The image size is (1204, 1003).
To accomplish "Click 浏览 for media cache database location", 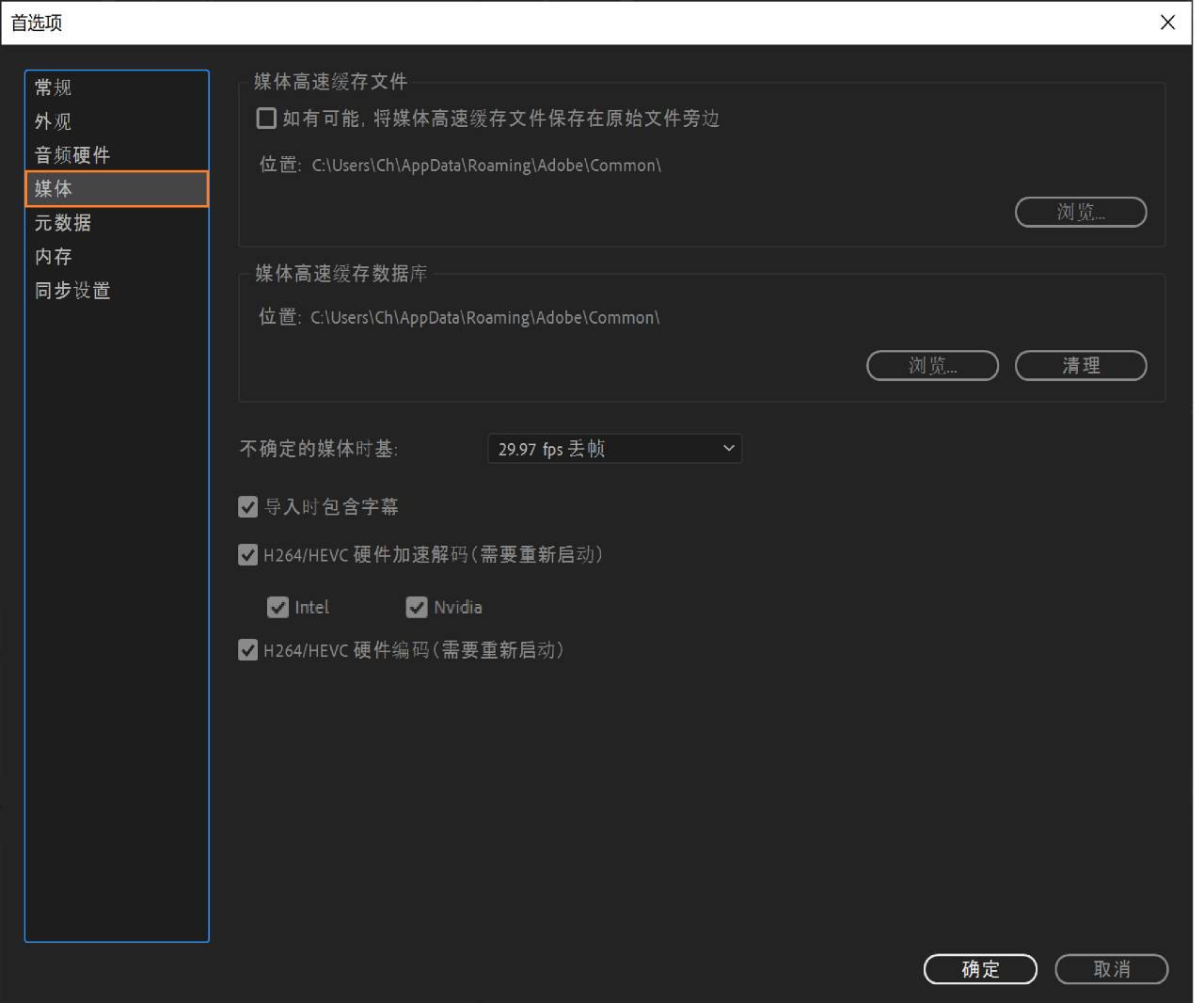I will coord(932,365).
